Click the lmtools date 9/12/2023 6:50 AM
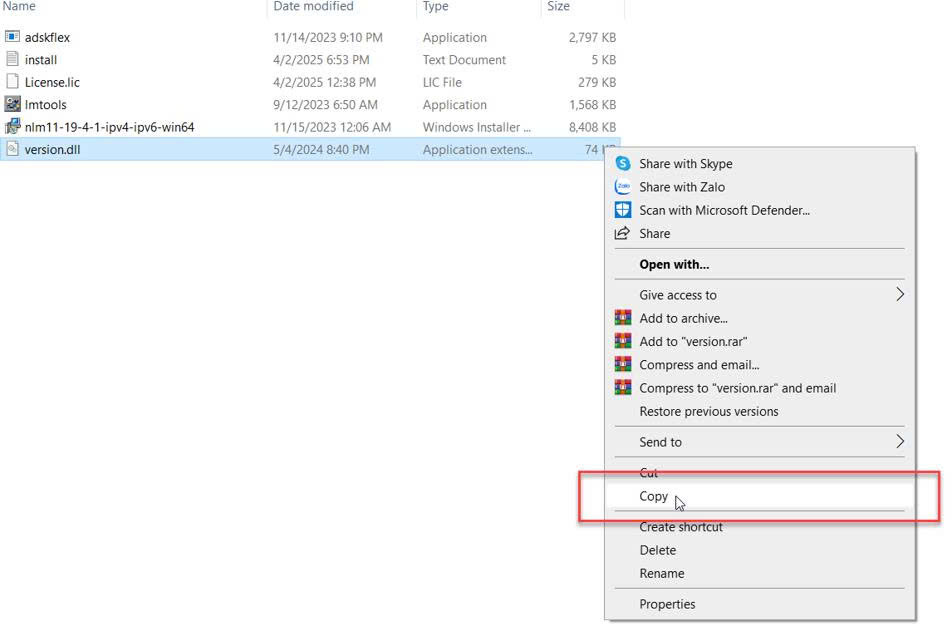Screen dimensions: 952x637 325,104
